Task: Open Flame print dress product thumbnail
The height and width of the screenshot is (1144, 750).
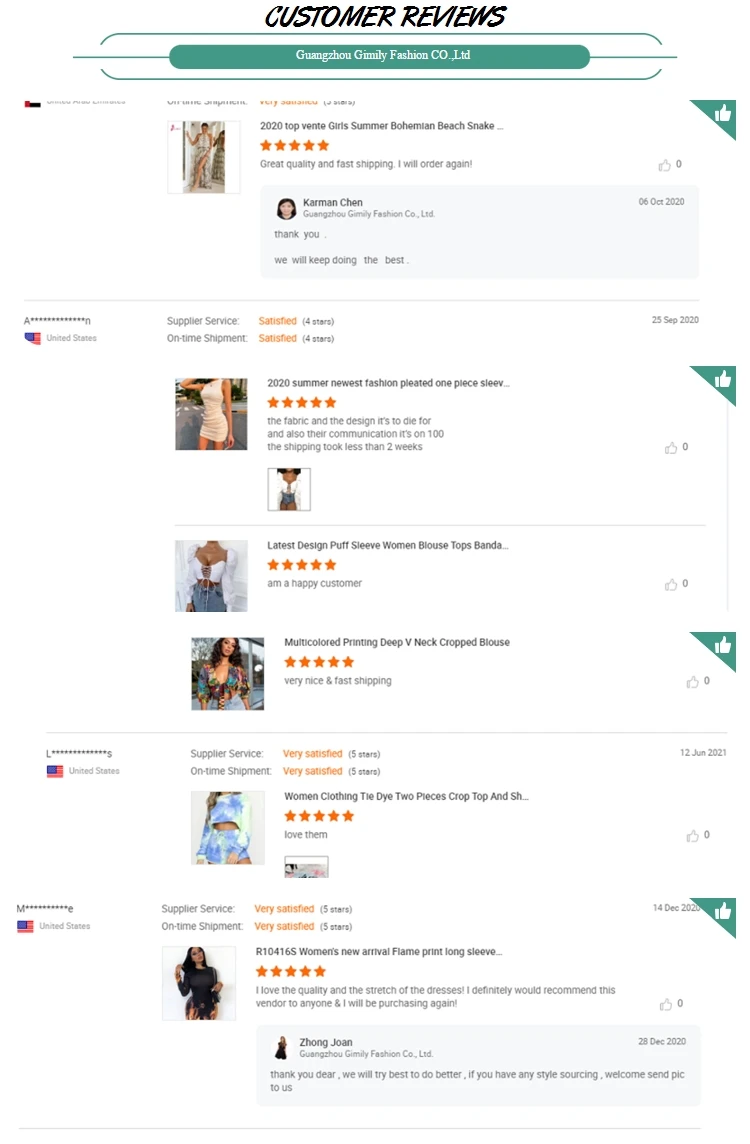Action: coord(199,984)
